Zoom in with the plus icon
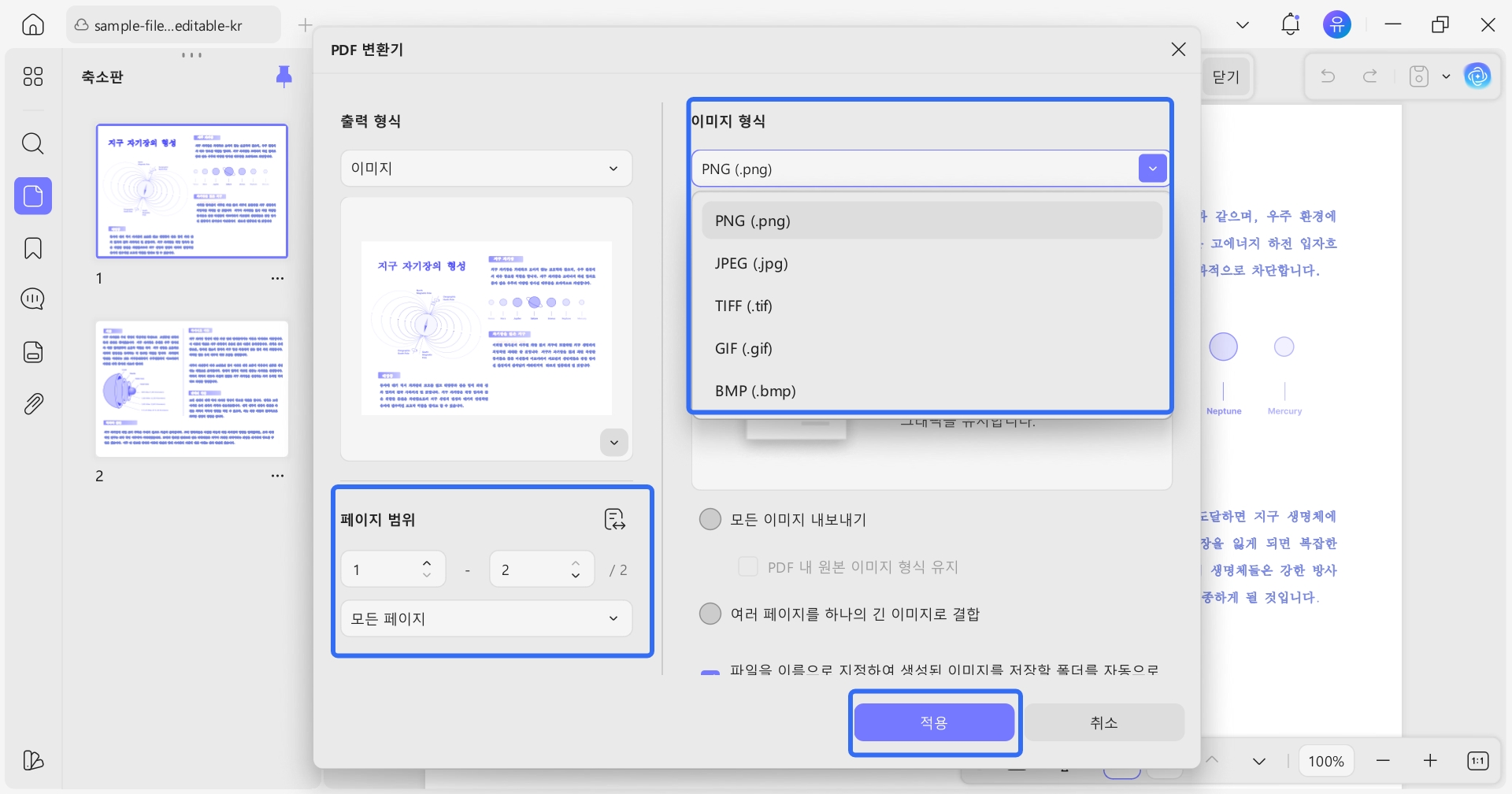 click(1431, 761)
